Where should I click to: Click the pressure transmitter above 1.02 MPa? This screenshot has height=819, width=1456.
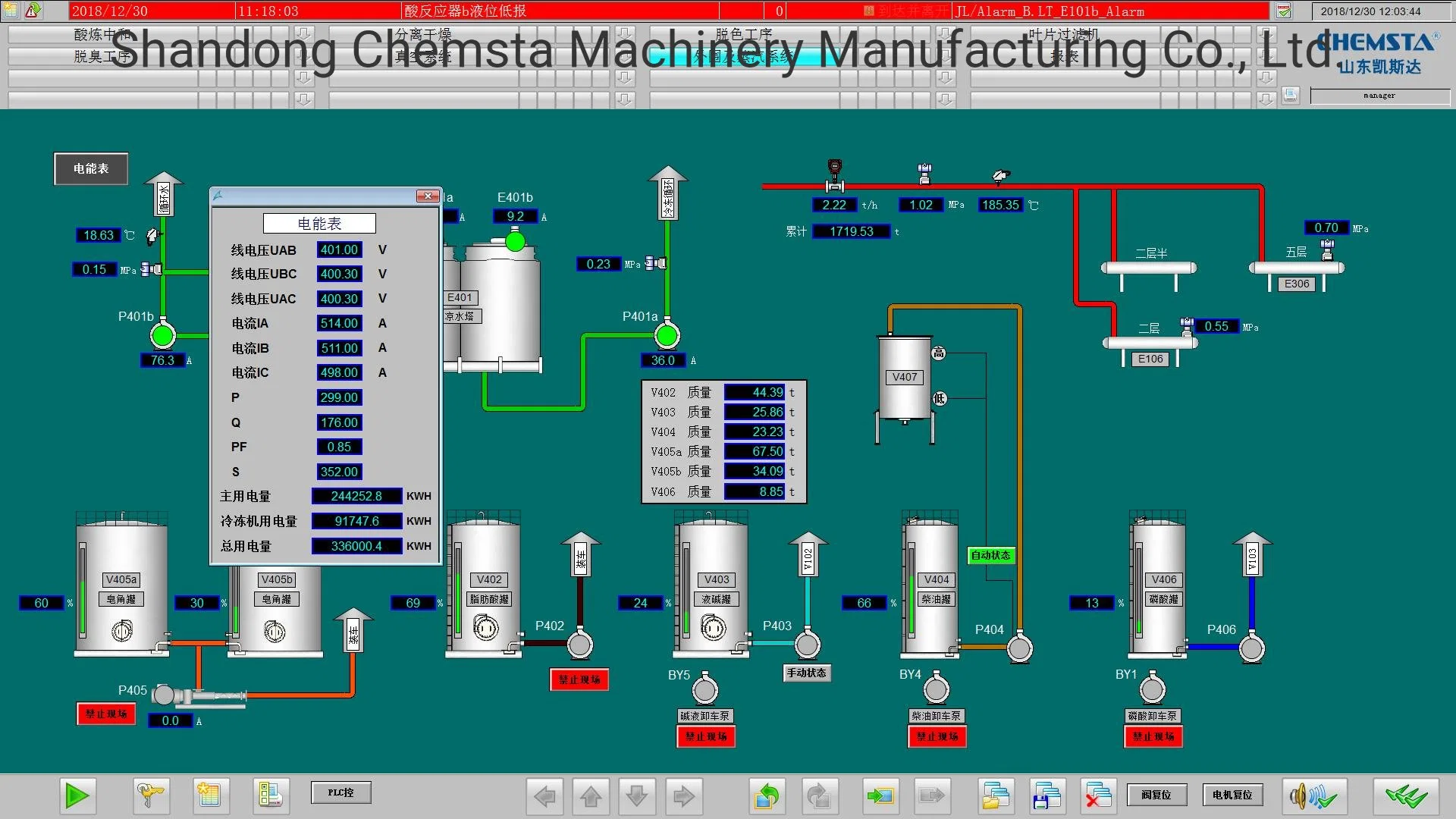[x=924, y=174]
